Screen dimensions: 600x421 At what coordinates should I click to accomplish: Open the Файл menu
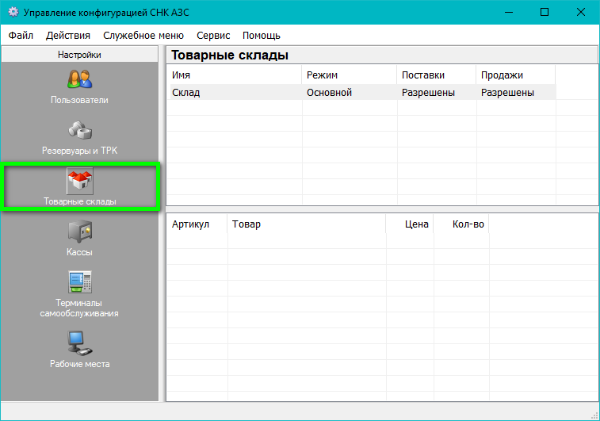tap(20, 34)
